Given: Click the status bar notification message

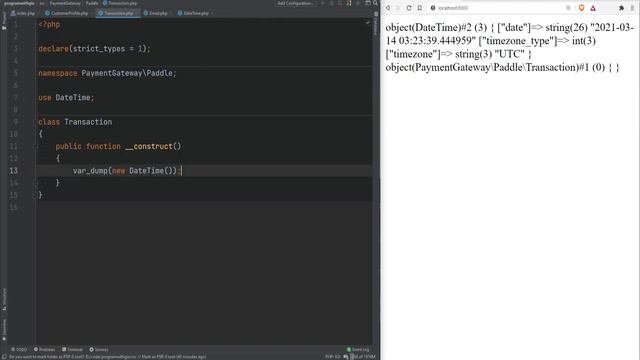Looking at the screenshot, I should (108, 357).
